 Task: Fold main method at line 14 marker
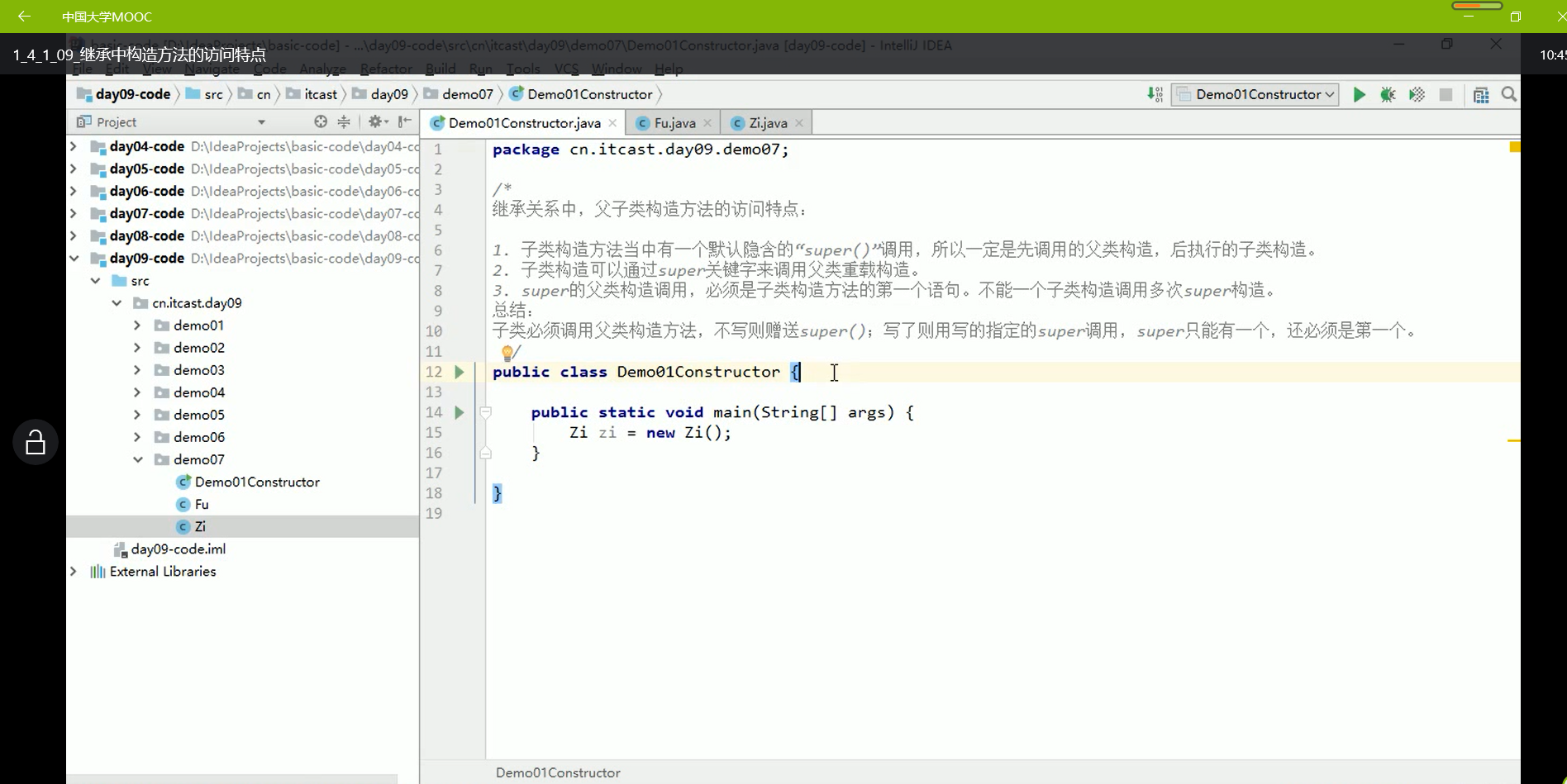tap(486, 412)
